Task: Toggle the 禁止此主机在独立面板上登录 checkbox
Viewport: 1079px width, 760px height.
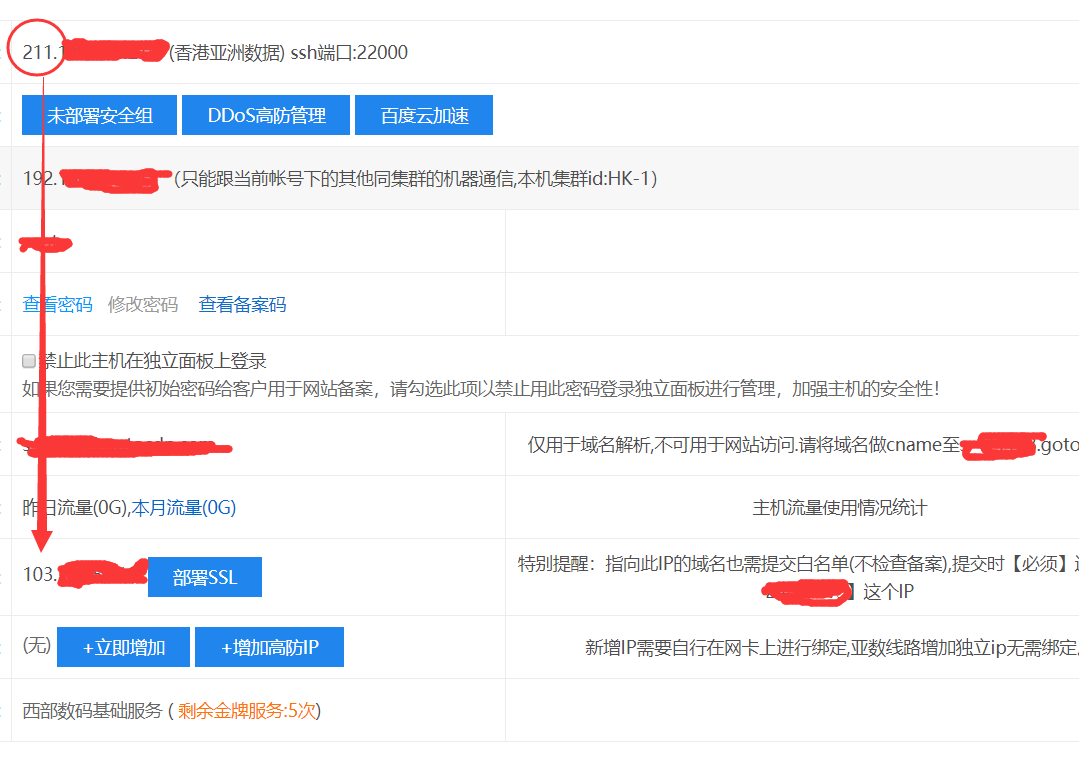Action: [x=29, y=361]
